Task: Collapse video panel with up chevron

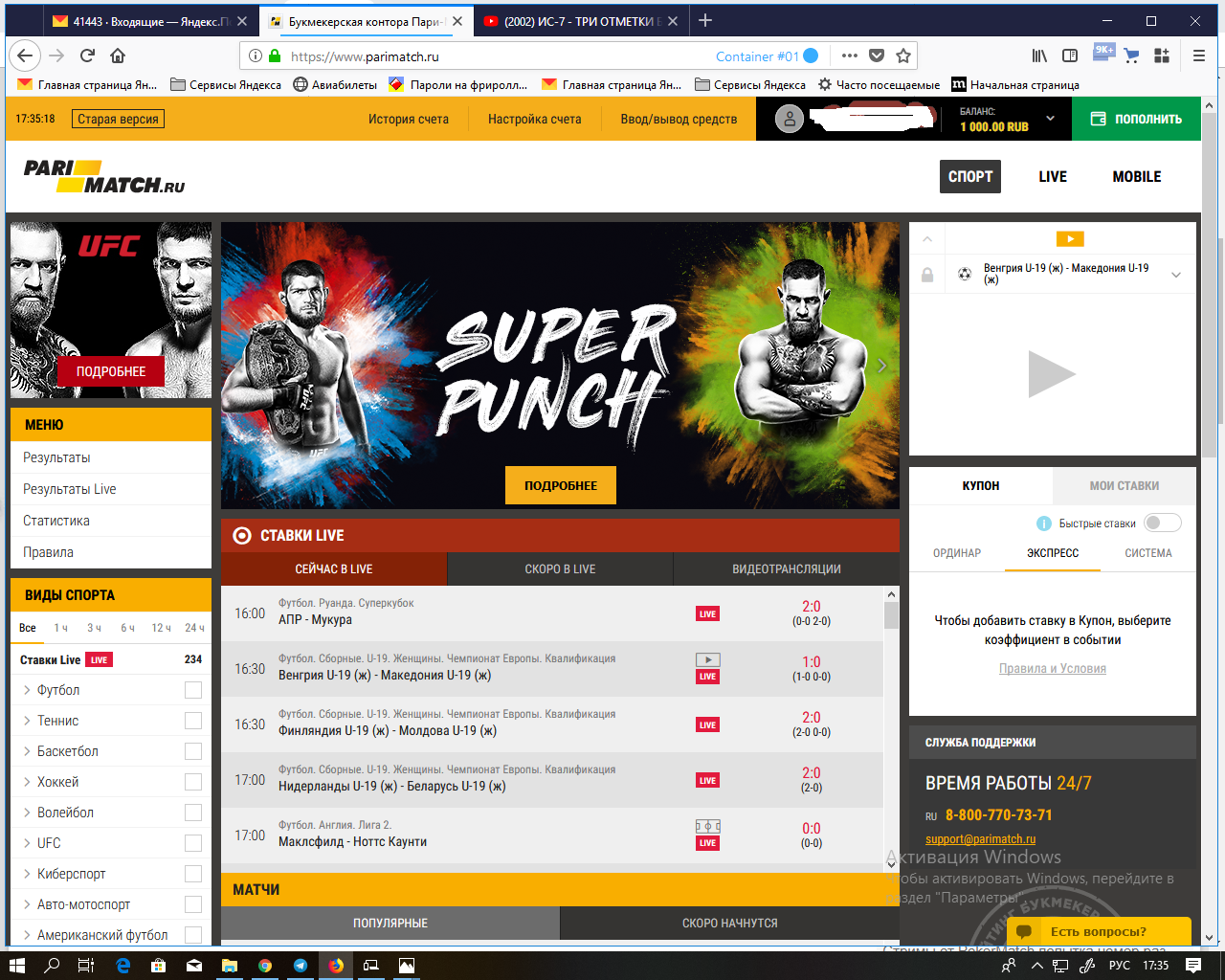Action: [x=927, y=239]
